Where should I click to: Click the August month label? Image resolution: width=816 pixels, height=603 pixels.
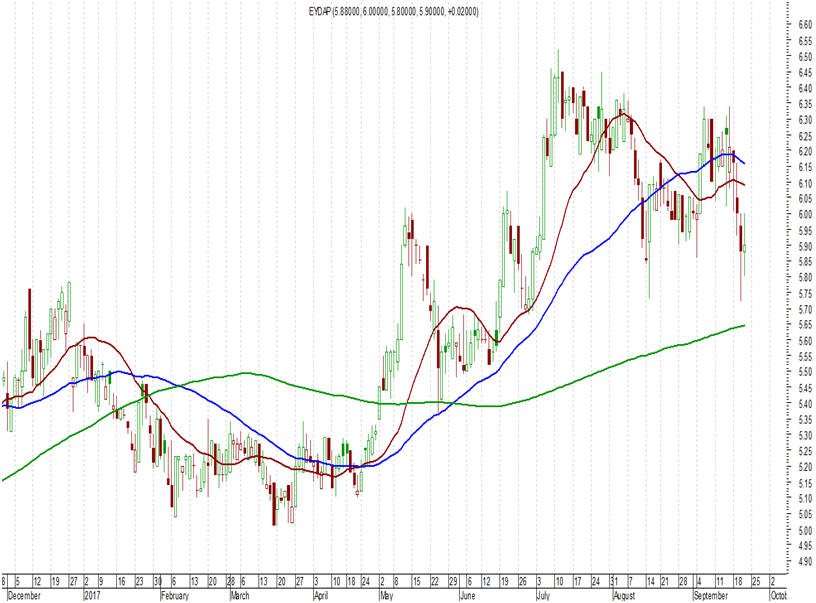[x=624, y=596]
